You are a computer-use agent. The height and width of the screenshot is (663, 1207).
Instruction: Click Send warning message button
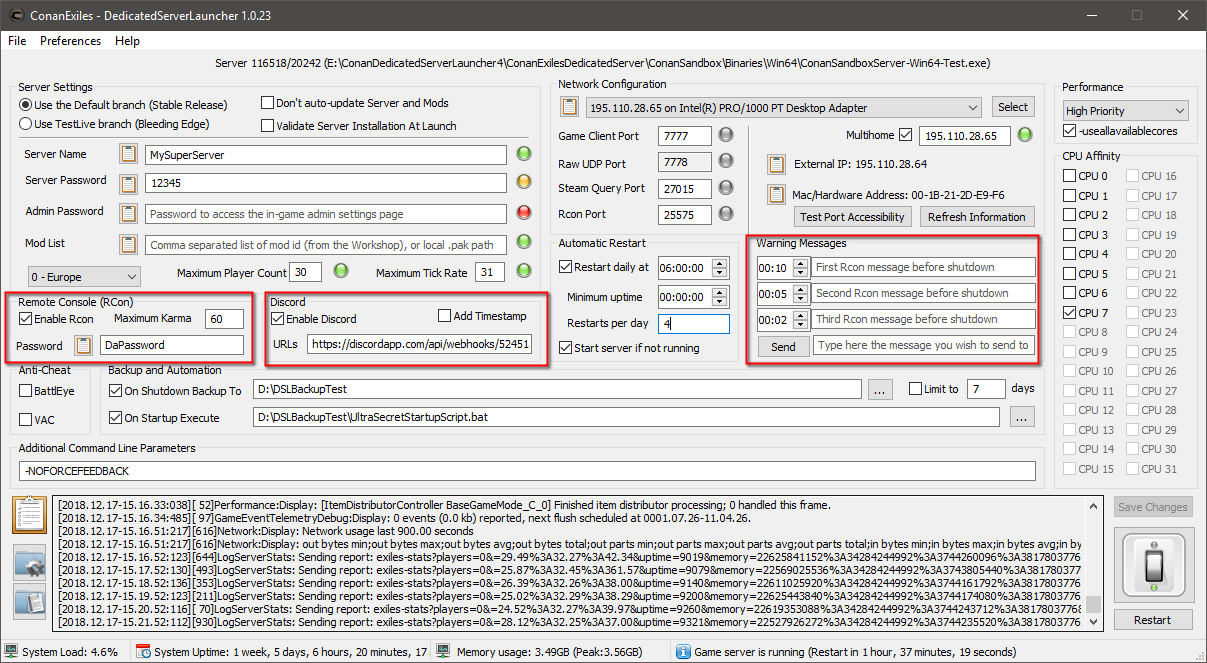click(783, 346)
